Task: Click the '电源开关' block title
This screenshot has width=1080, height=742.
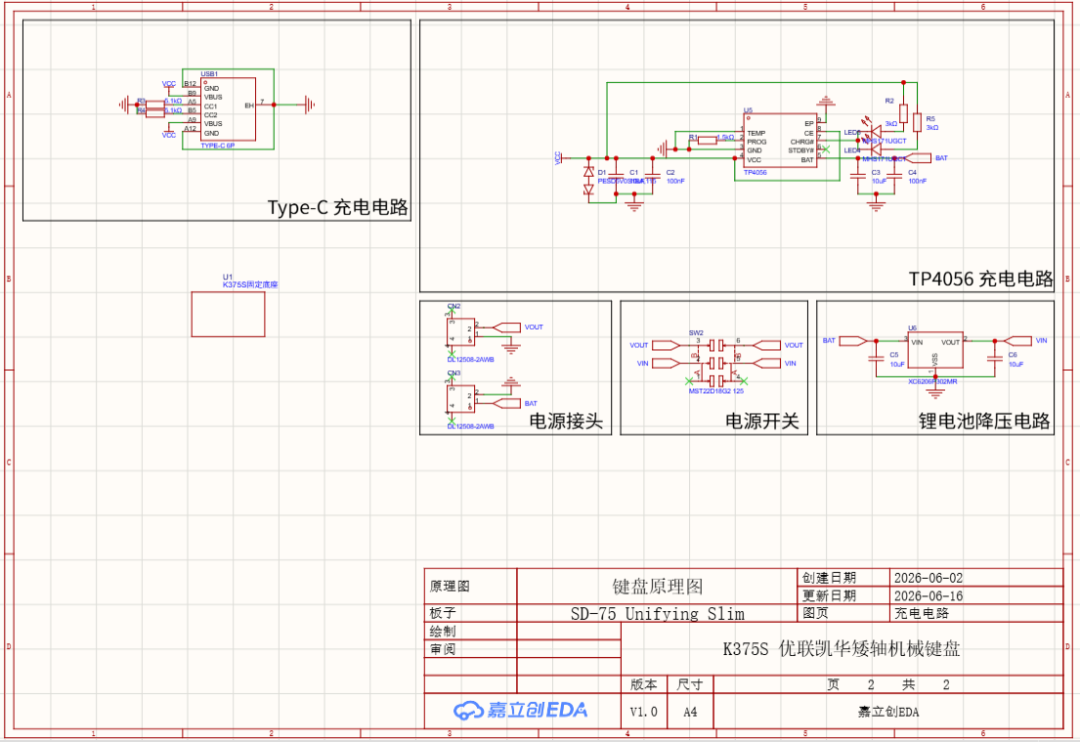Action: (762, 421)
